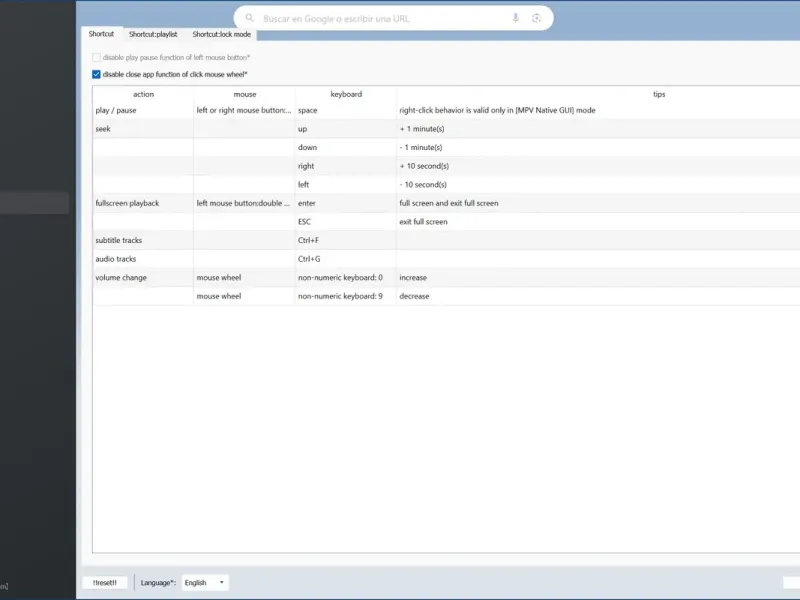
Task: Open the Shortcut:lock mode tab
Action: click(221, 34)
